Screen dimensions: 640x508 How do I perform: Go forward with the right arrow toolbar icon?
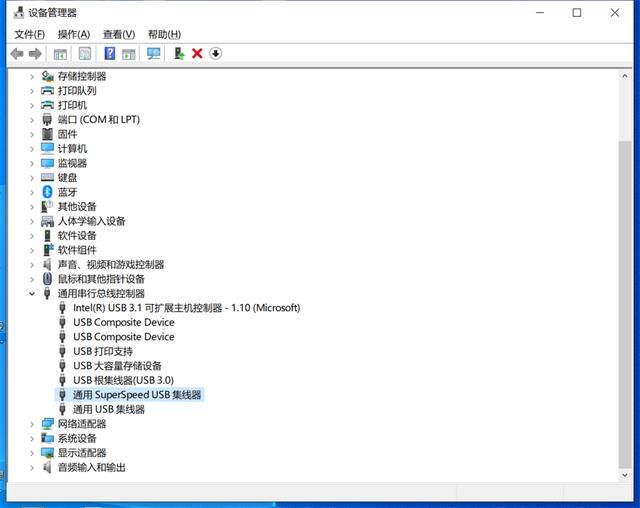35,53
